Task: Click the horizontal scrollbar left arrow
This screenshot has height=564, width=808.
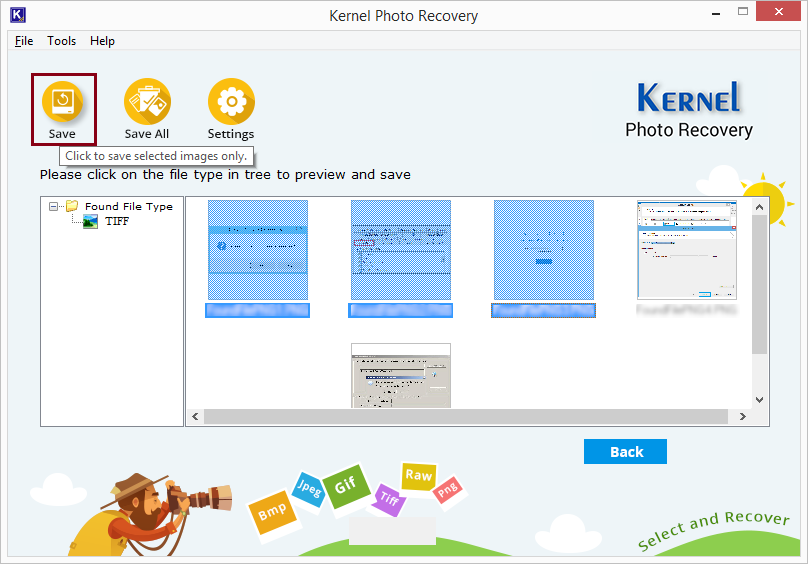Action: 195,417
